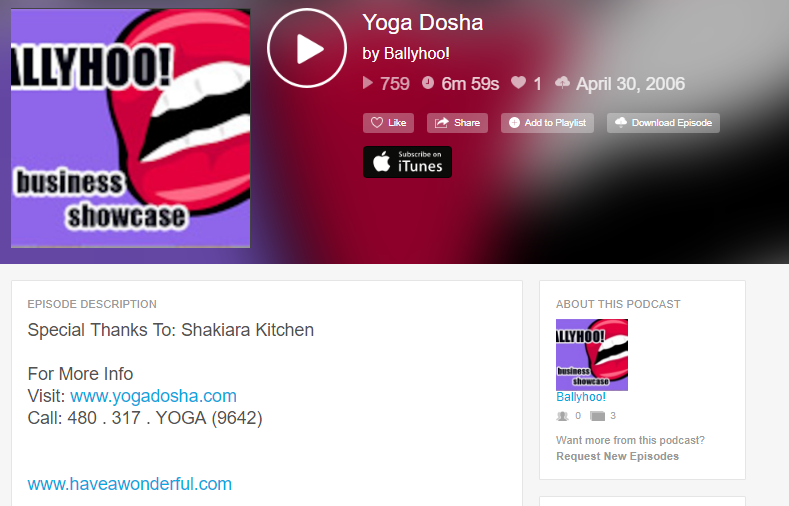Image resolution: width=789 pixels, height=506 pixels.
Task: Click the small Ballyhoo podcast thumbnail
Action: pos(592,355)
